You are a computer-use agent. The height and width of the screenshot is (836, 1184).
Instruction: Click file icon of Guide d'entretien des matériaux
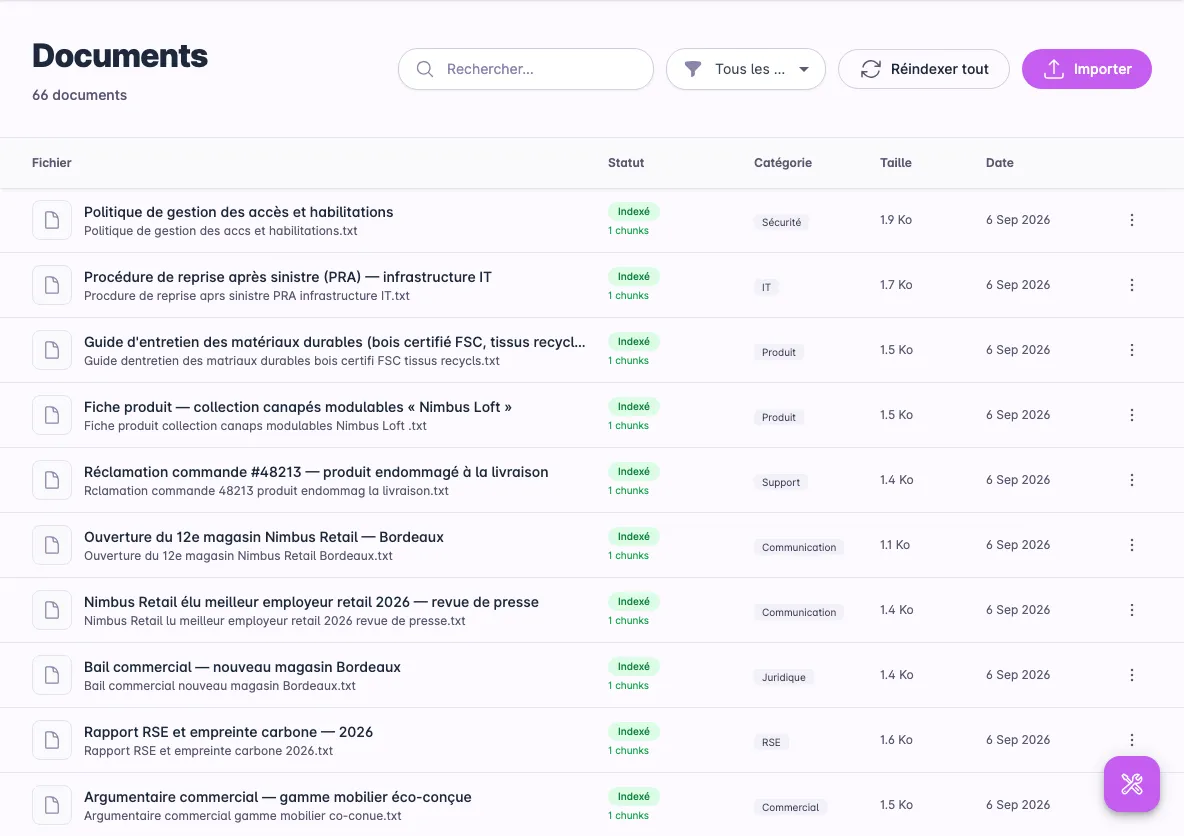click(x=52, y=350)
